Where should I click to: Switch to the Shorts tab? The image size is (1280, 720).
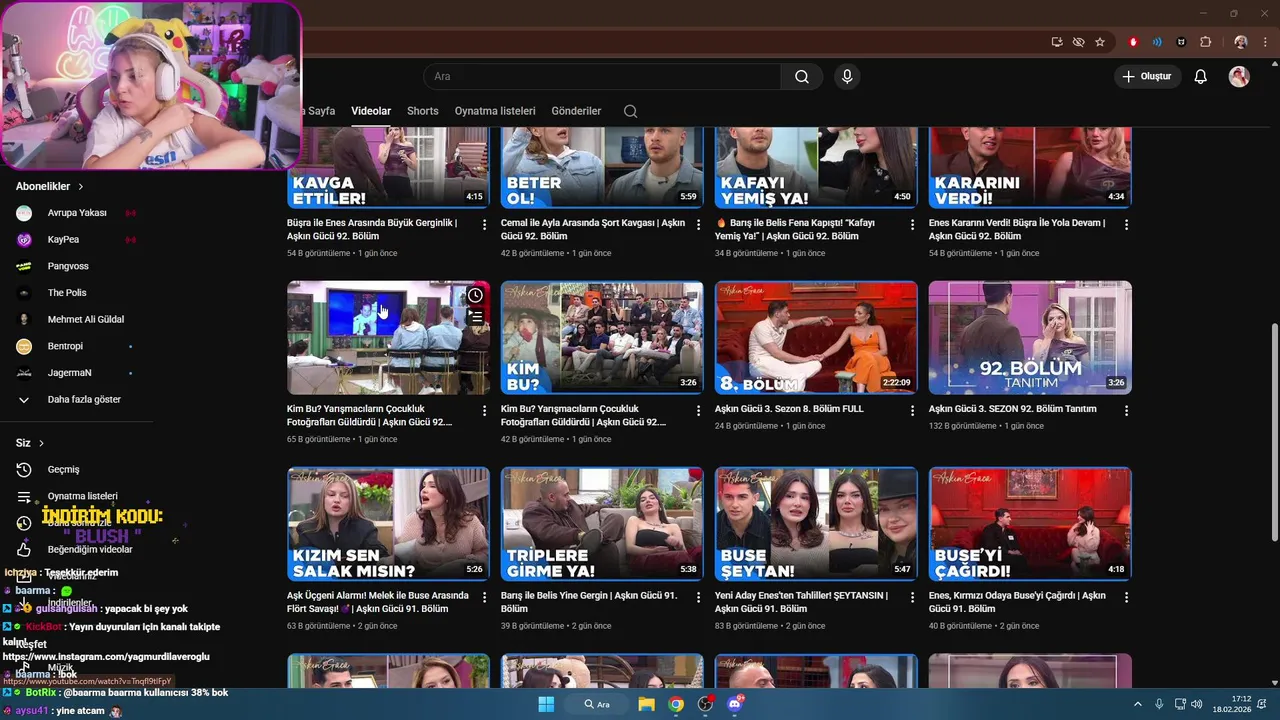click(422, 111)
